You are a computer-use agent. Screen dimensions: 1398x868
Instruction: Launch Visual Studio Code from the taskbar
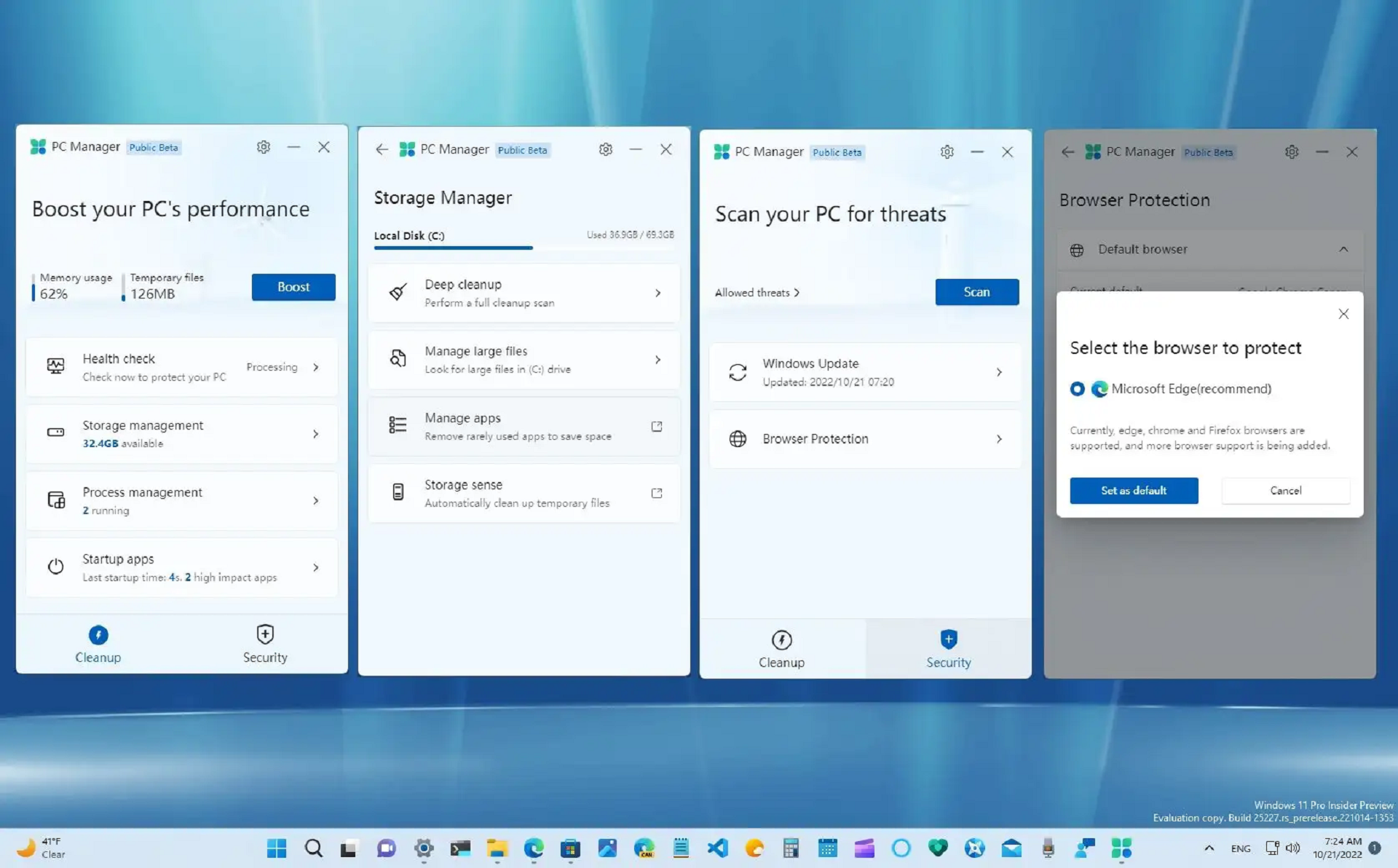coord(717,848)
